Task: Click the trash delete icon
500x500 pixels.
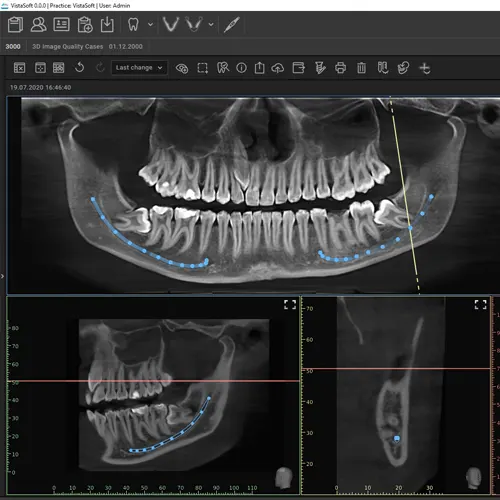Action: [361, 68]
